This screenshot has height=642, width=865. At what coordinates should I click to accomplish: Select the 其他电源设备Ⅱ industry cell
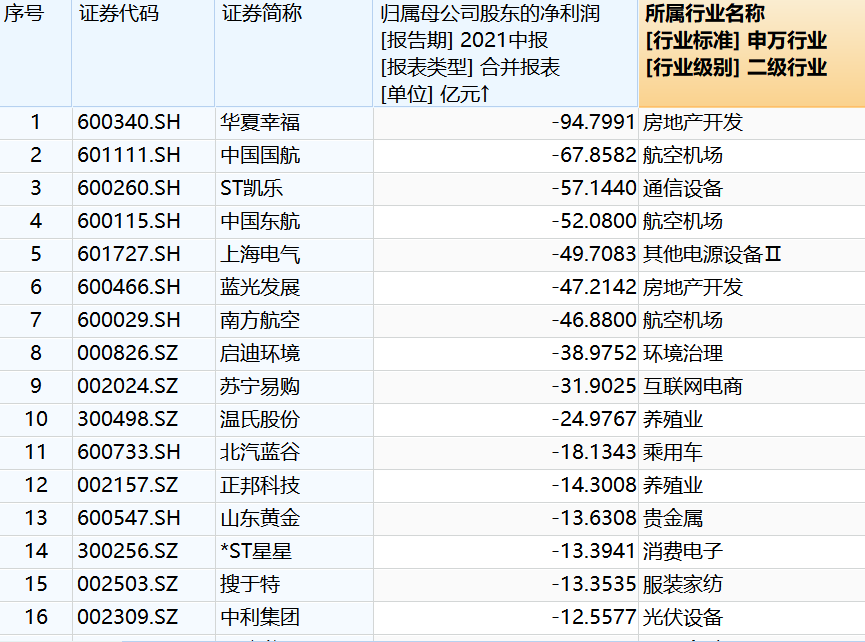pyautogui.click(x=712, y=255)
